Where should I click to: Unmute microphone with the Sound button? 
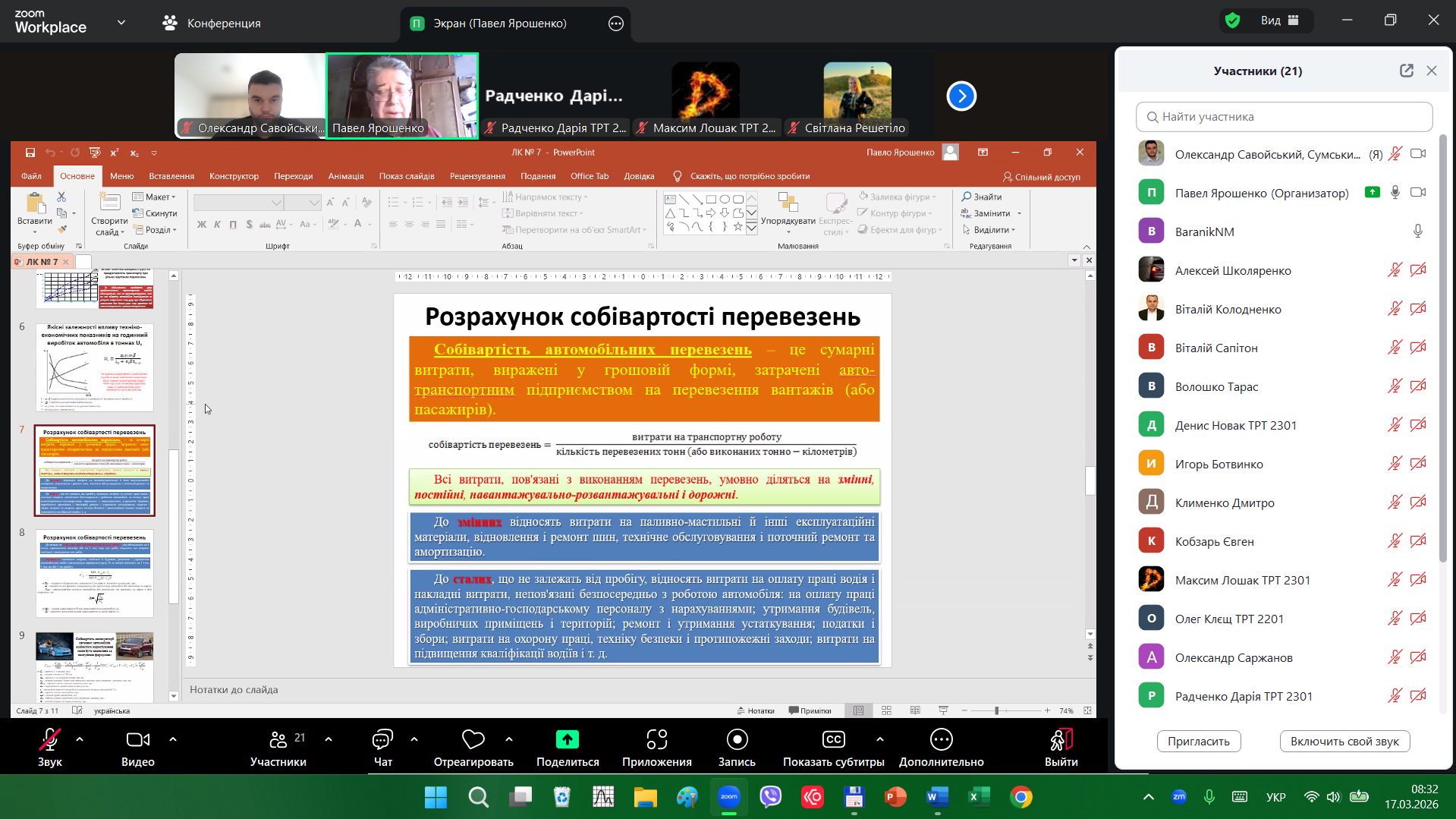pos(50,740)
